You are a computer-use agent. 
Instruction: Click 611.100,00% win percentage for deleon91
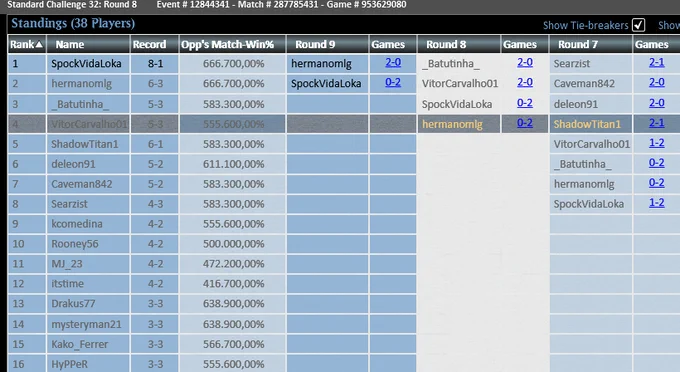point(233,164)
